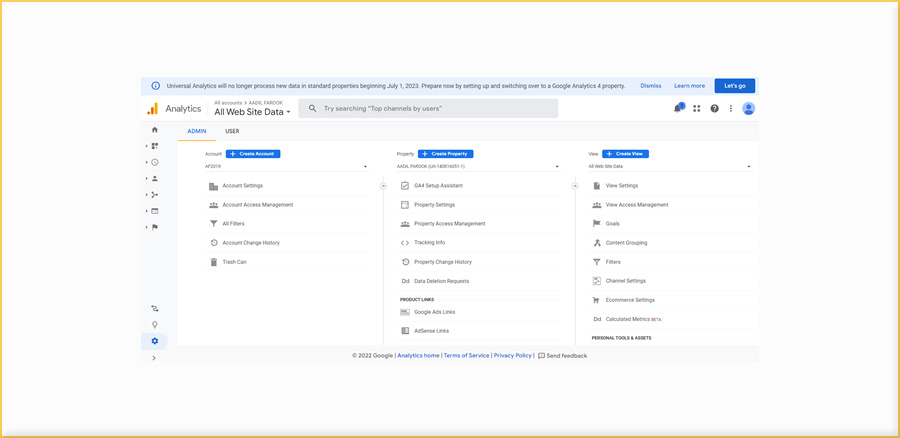The image size is (900, 438).
Task: Switch to the USER tab
Action: pyautogui.click(x=232, y=131)
